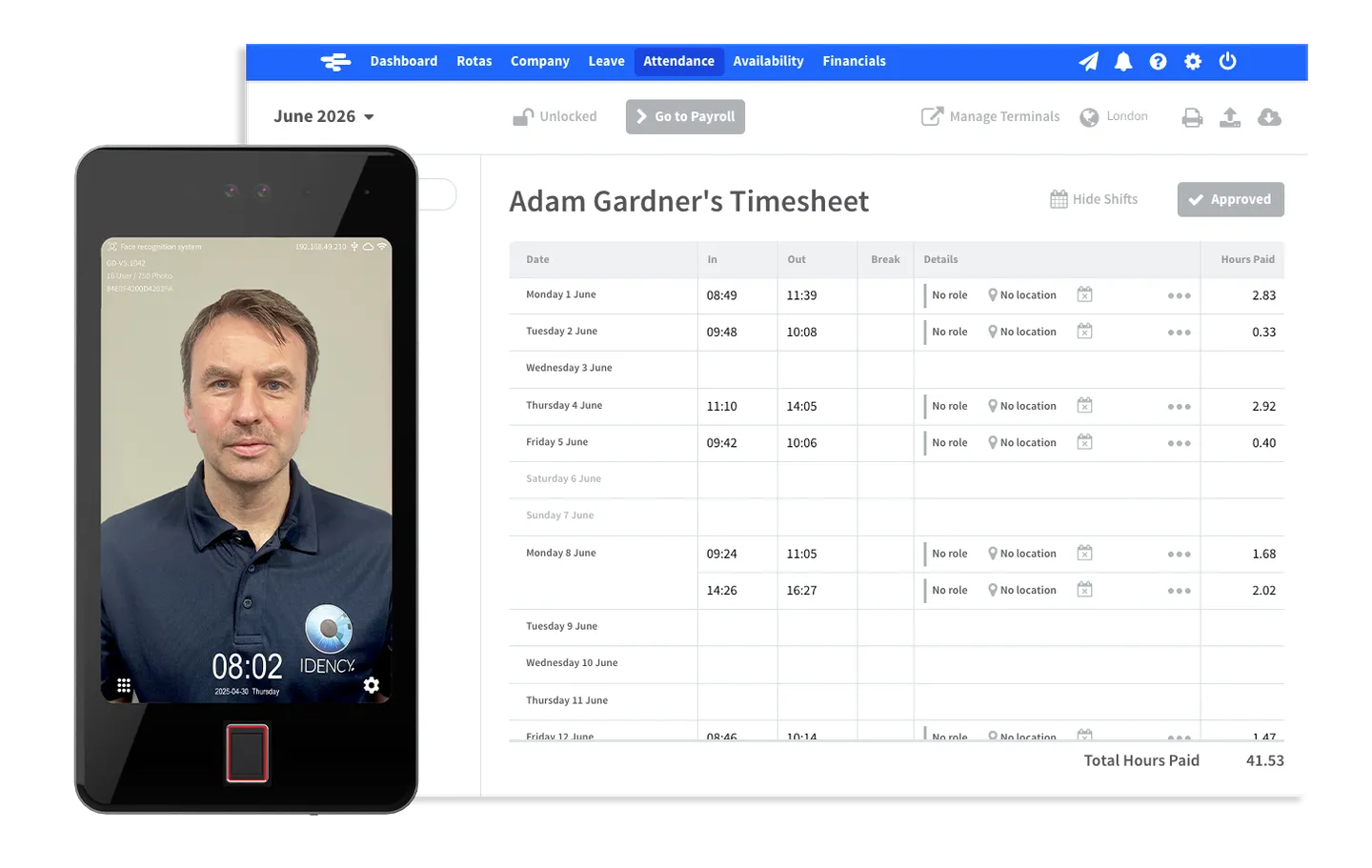The image size is (1372, 868).
Task: Open Manage Terminals link
Action: click(990, 116)
